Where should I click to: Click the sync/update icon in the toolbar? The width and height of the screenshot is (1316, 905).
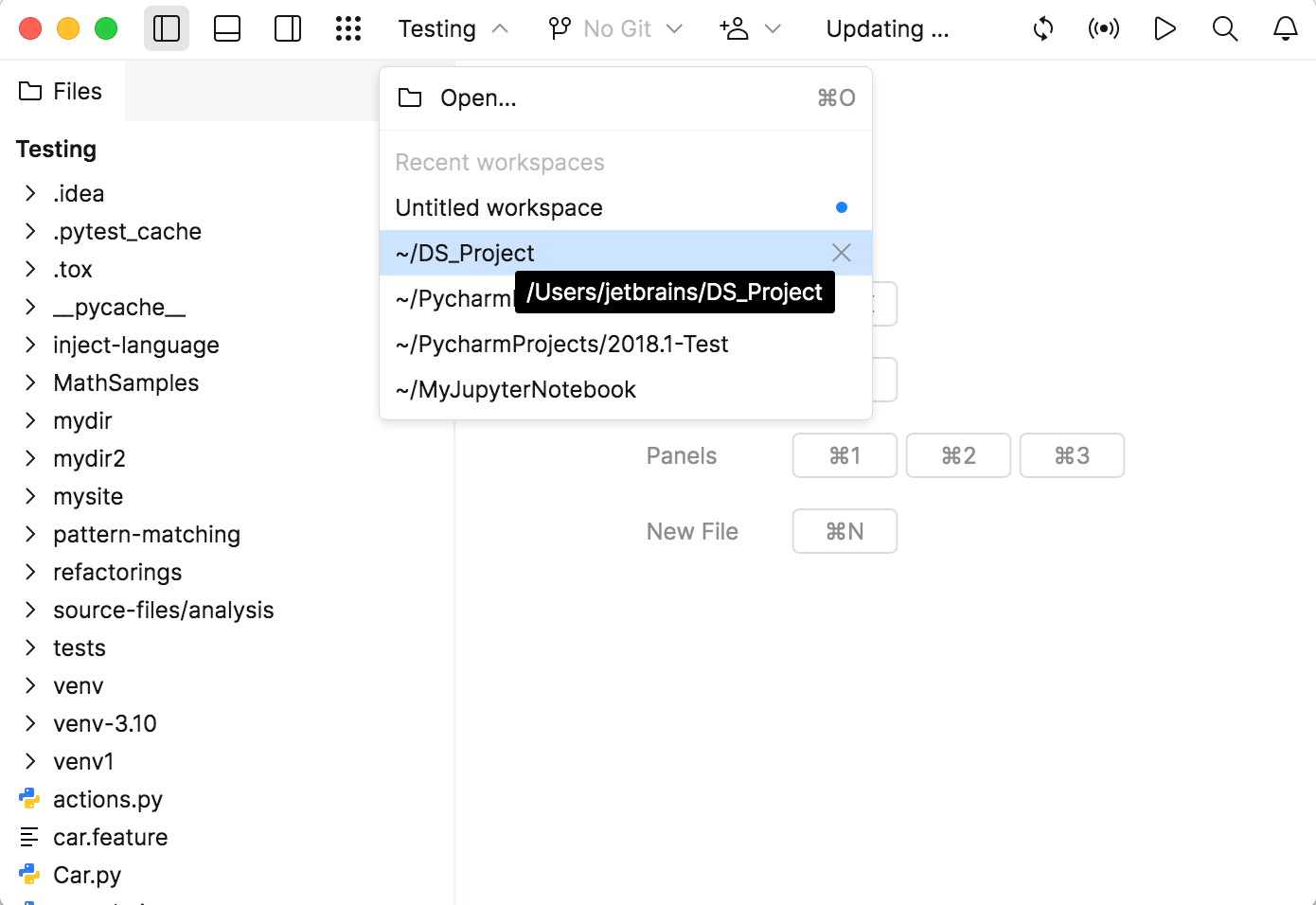[x=1042, y=28]
